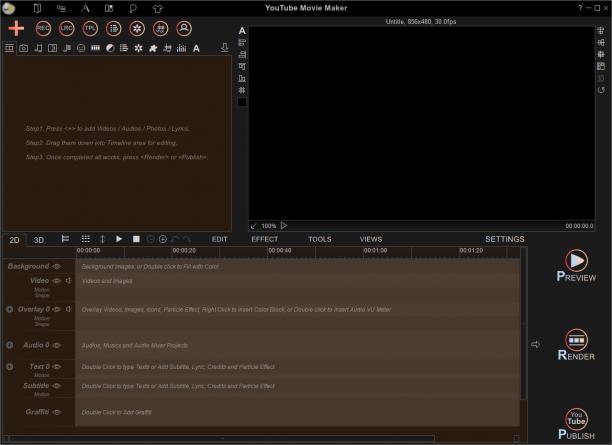This screenshot has height=445, width=612.
Task: Click the timeline horizontal scrollbar
Action: click(x=221, y=438)
